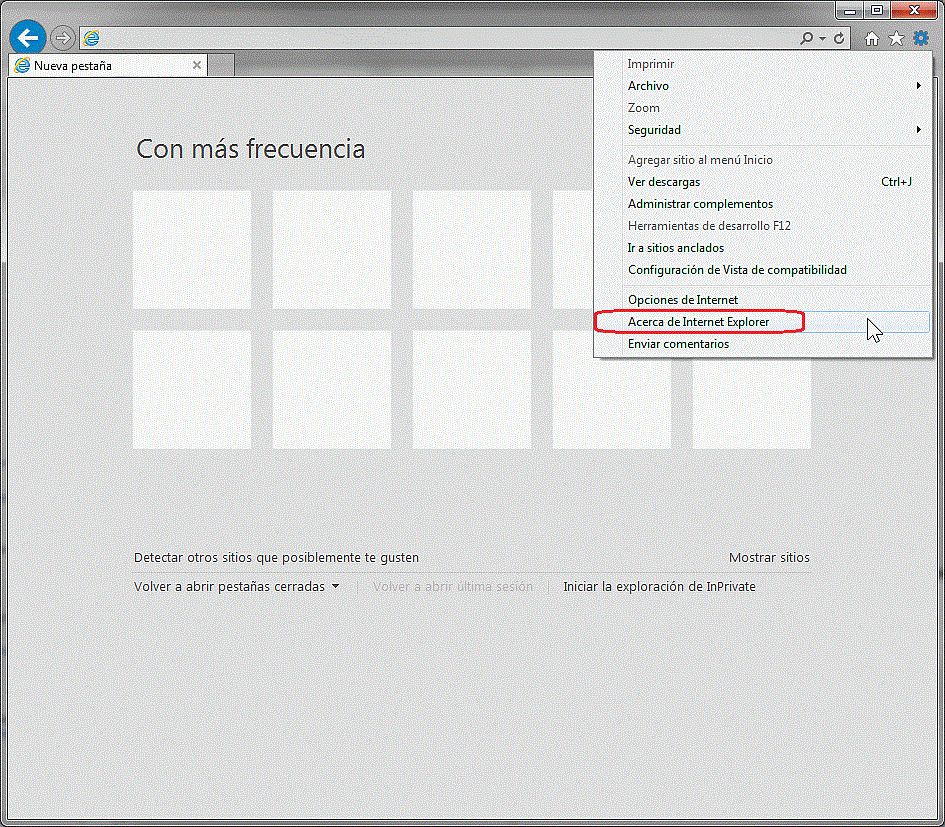Maximize the Internet Explorer window

(x=877, y=10)
